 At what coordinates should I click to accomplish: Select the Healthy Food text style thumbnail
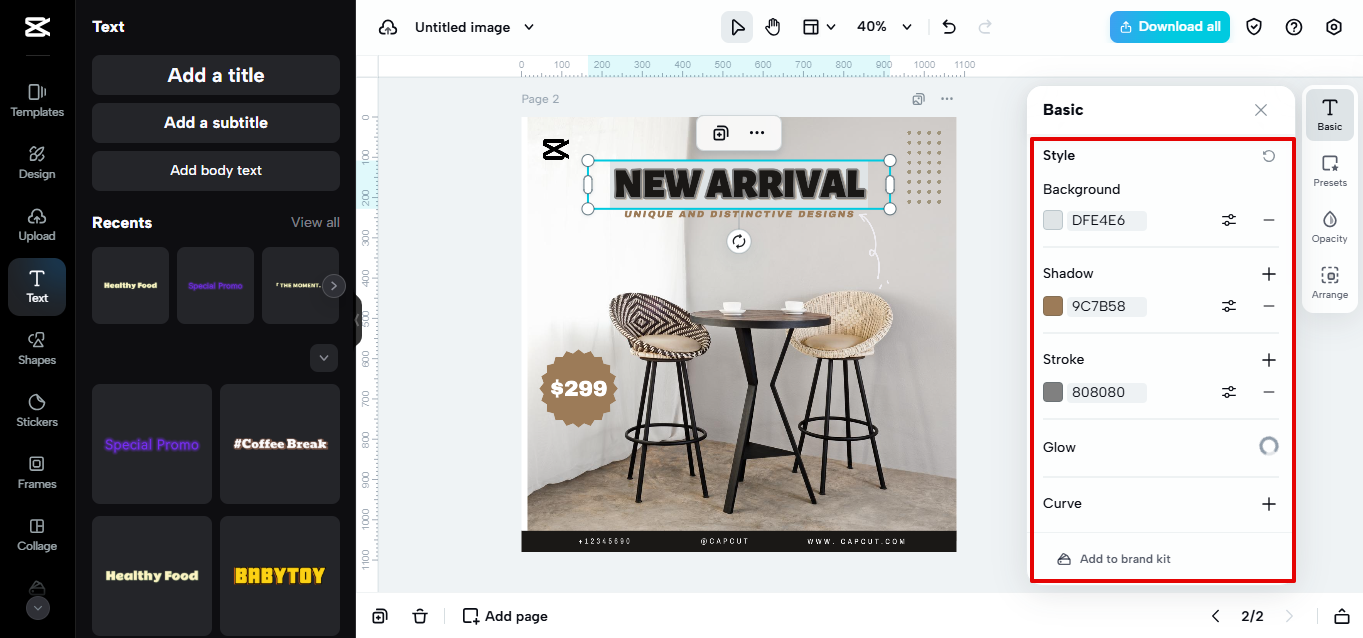(x=151, y=576)
